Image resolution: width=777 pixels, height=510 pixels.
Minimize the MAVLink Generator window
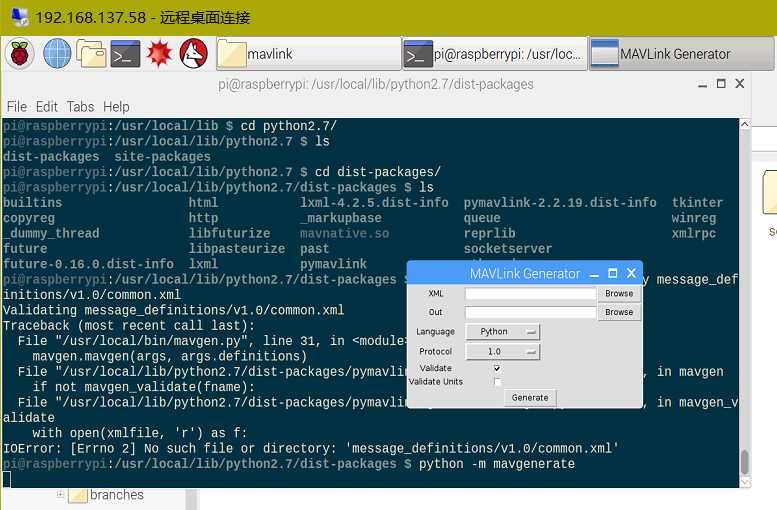[594, 274]
